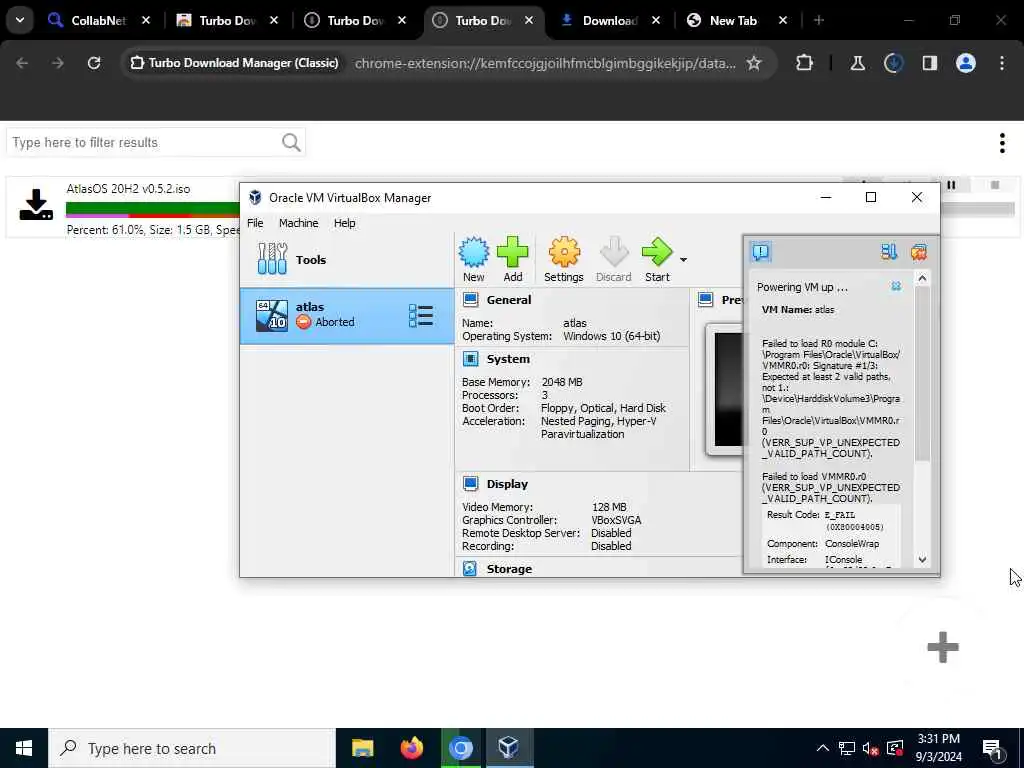Image resolution: width=1024 pixels, height=768 pixels.
Task: Open Chrome Labs flask icon
Action: click(857, 63)
